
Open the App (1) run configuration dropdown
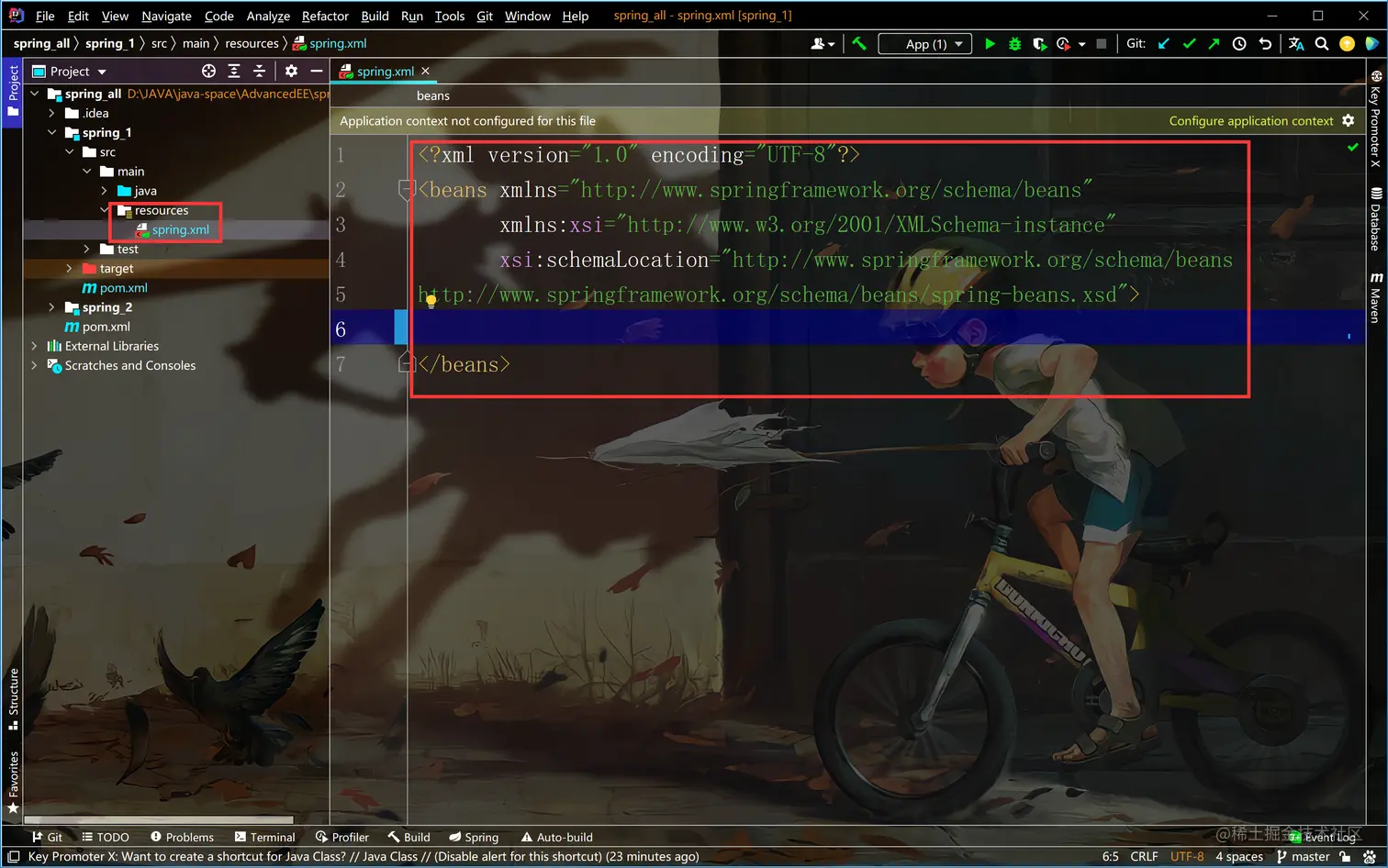[x=925, y=43]
